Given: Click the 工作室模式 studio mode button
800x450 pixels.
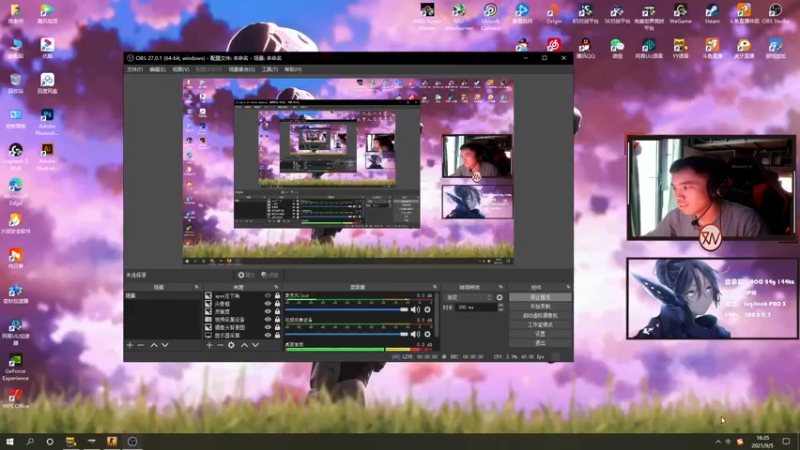Looking at the screenshot, I should pyautogui.click(x=540, y=324).
